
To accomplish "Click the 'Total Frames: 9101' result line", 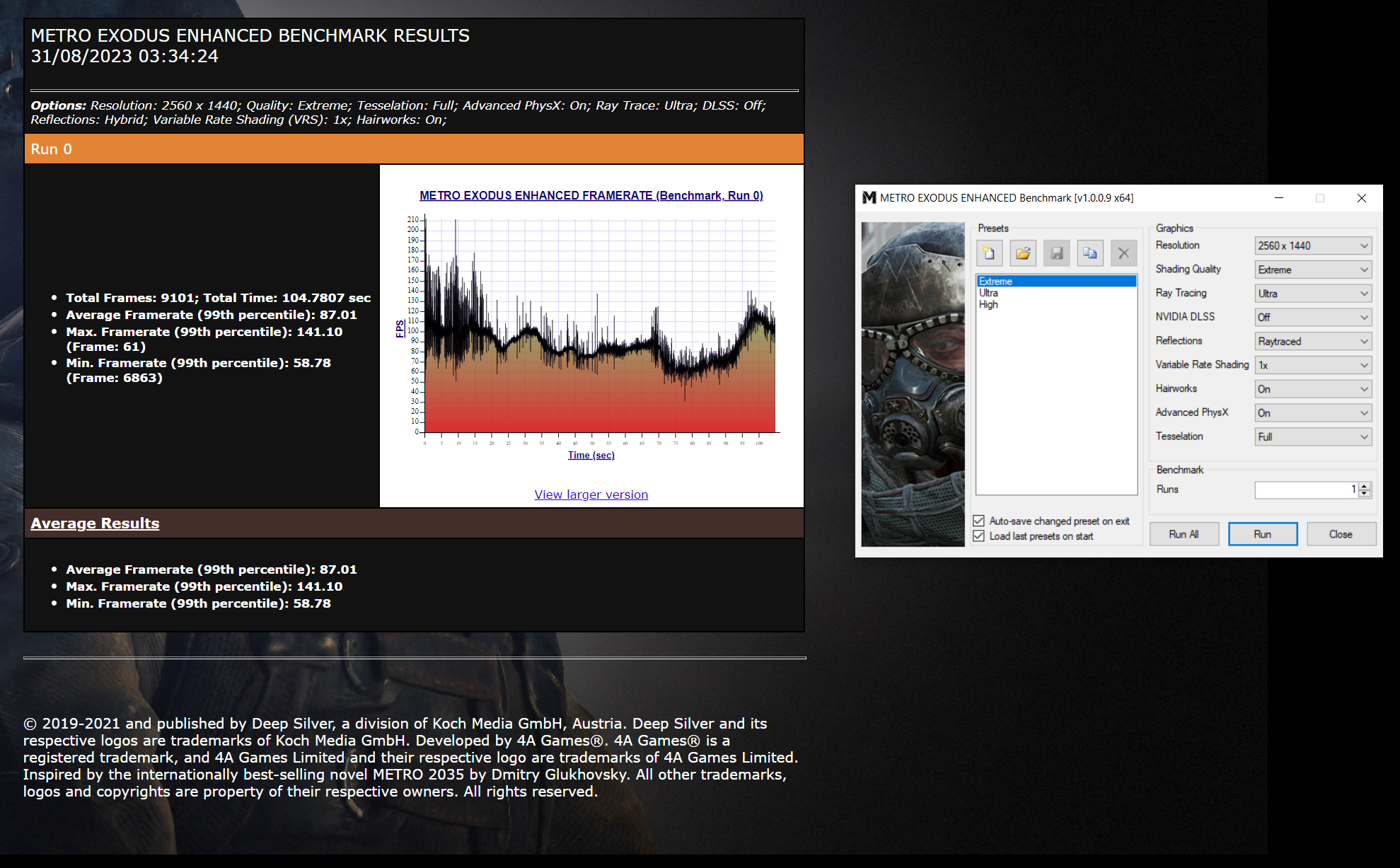I will click(x=218, y=298).
